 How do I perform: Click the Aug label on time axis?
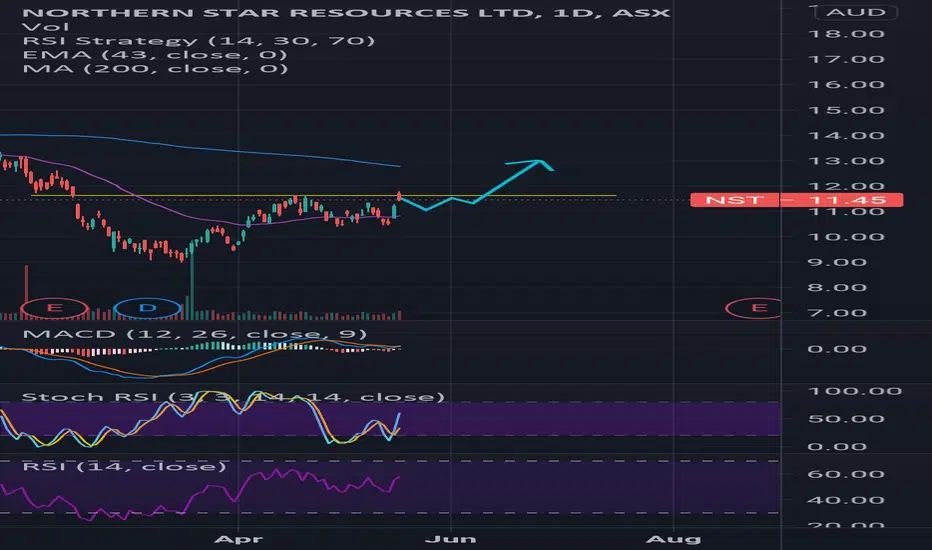(x=673, y=539)
